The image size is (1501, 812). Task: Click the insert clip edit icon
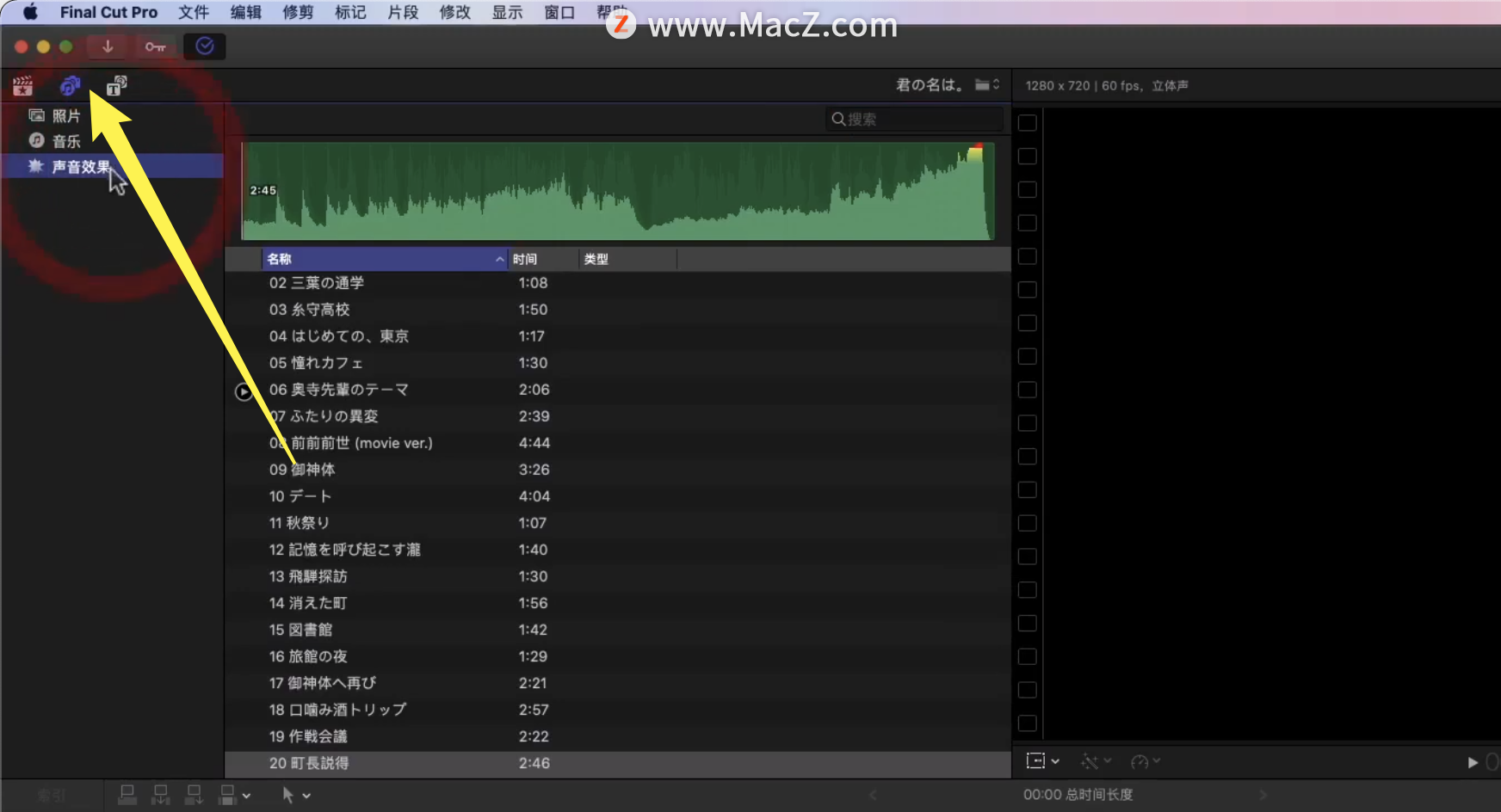[x=161, y=795]
